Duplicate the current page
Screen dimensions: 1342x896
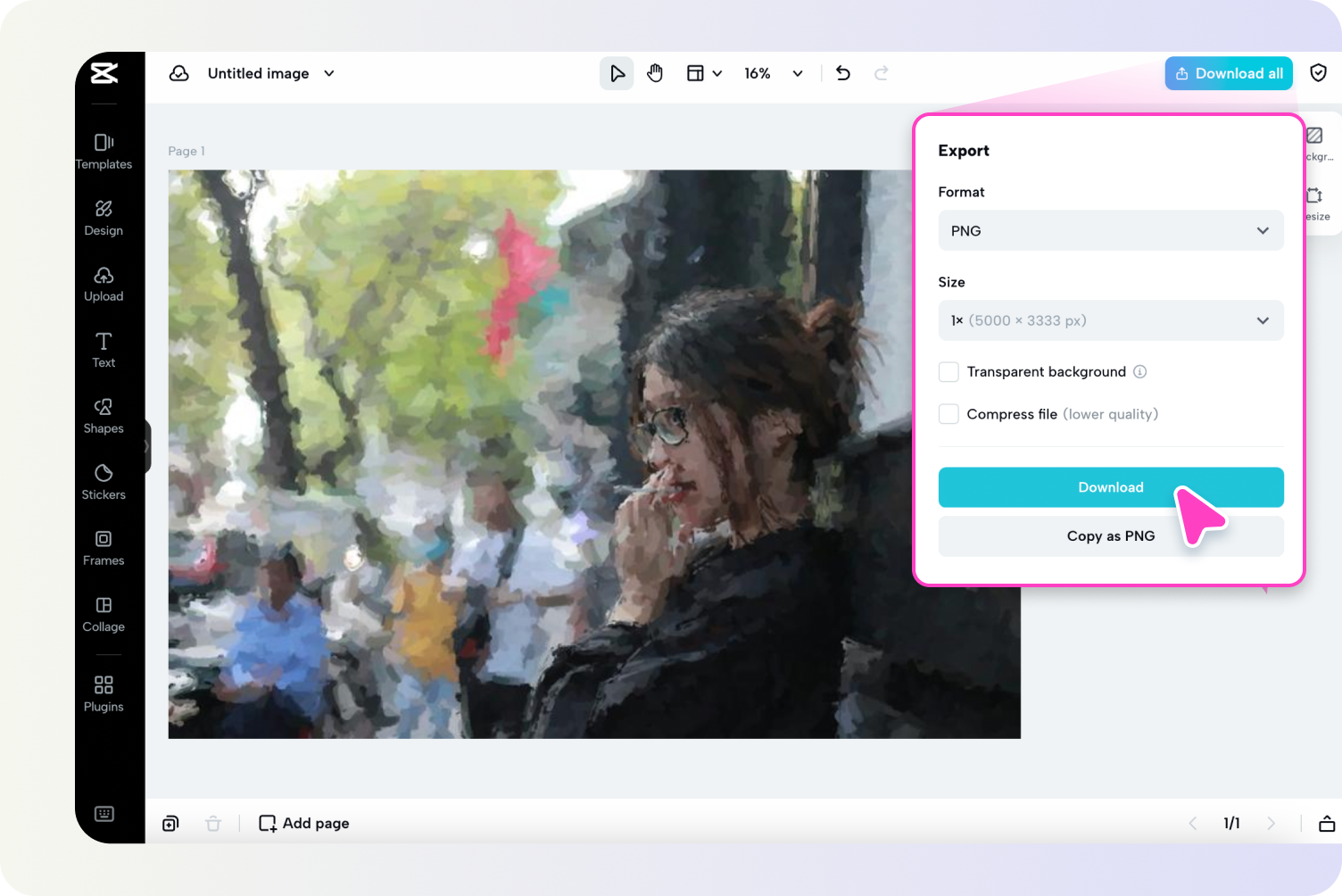tap(170, 824)
